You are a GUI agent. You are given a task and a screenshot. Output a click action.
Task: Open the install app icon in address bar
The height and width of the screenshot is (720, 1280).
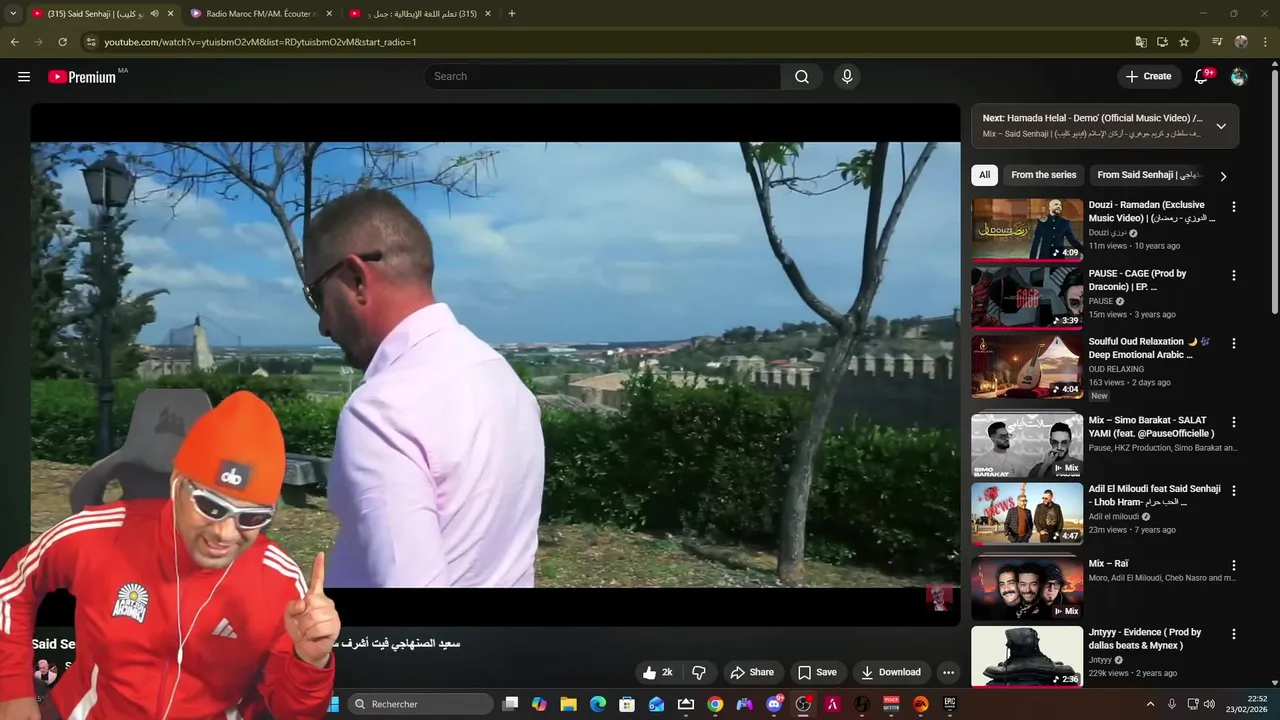coord(1162,42)
